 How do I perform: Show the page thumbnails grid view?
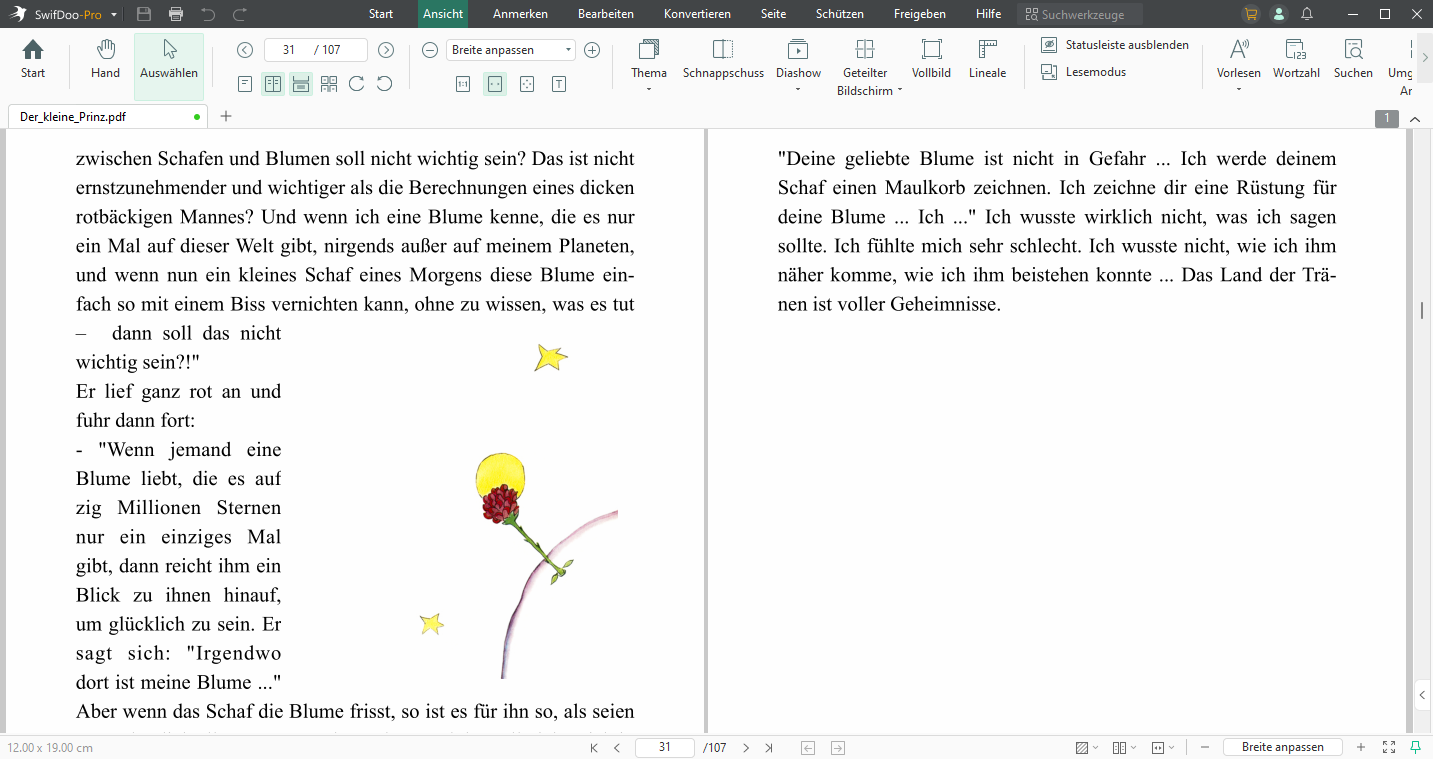click(x=329, y=84)
